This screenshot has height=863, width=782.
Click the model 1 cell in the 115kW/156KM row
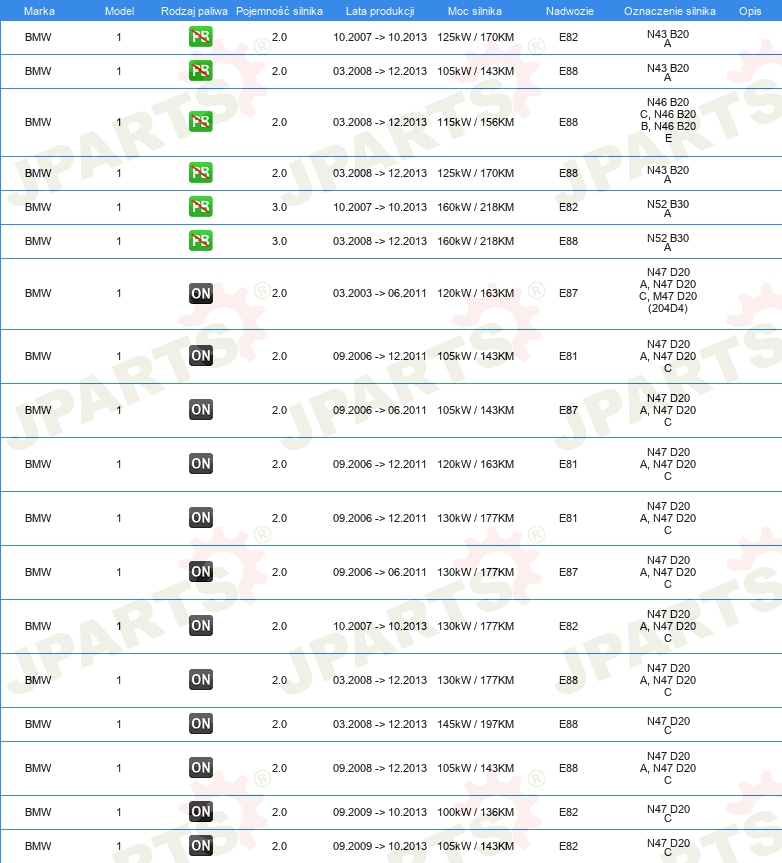119,122
